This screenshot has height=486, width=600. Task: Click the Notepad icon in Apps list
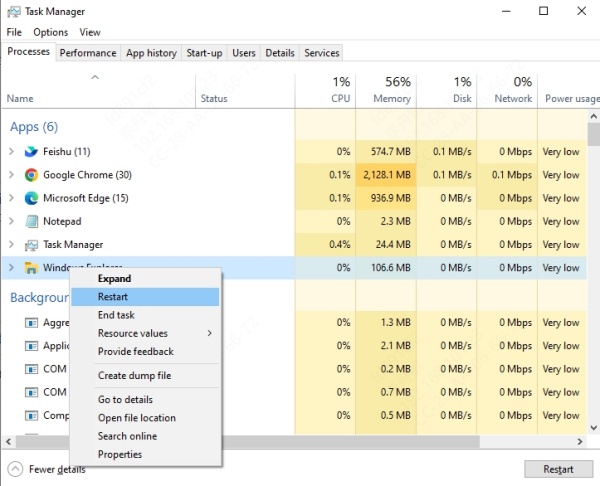tap(31, 222)
